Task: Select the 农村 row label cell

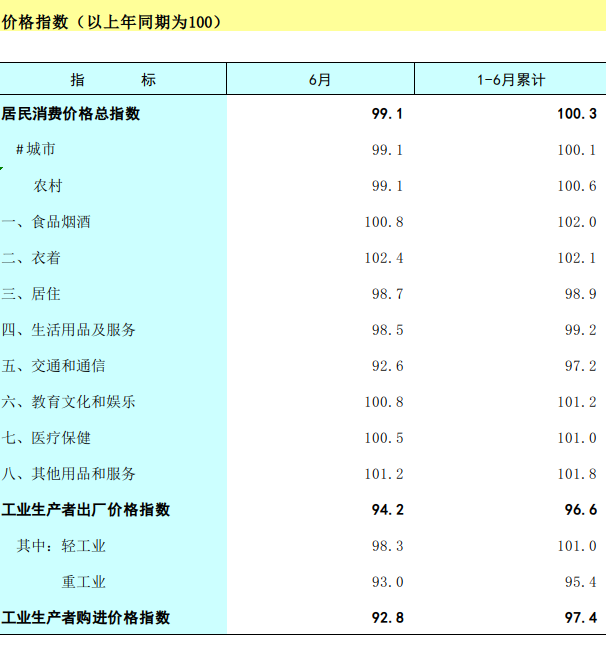Action: pyautogui.click(x=48, y=186)
